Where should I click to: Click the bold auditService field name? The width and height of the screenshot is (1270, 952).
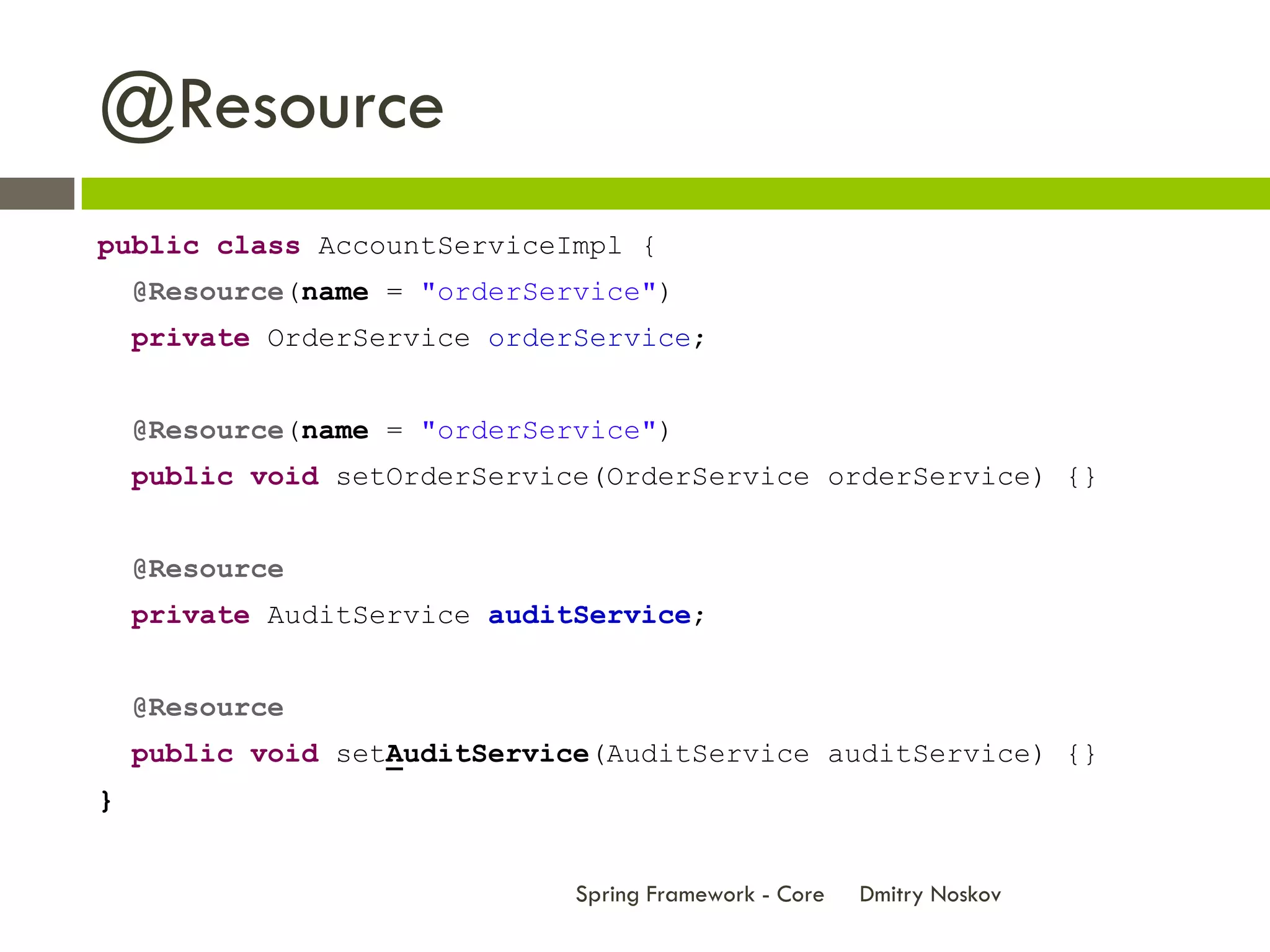click(590, 615)
